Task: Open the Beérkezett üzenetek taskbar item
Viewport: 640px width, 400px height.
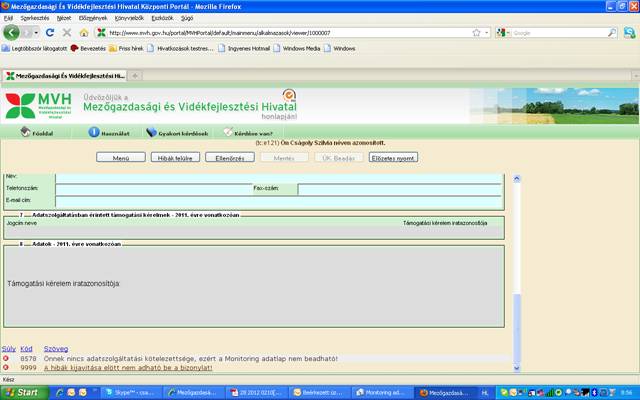Action: [320, 393]
